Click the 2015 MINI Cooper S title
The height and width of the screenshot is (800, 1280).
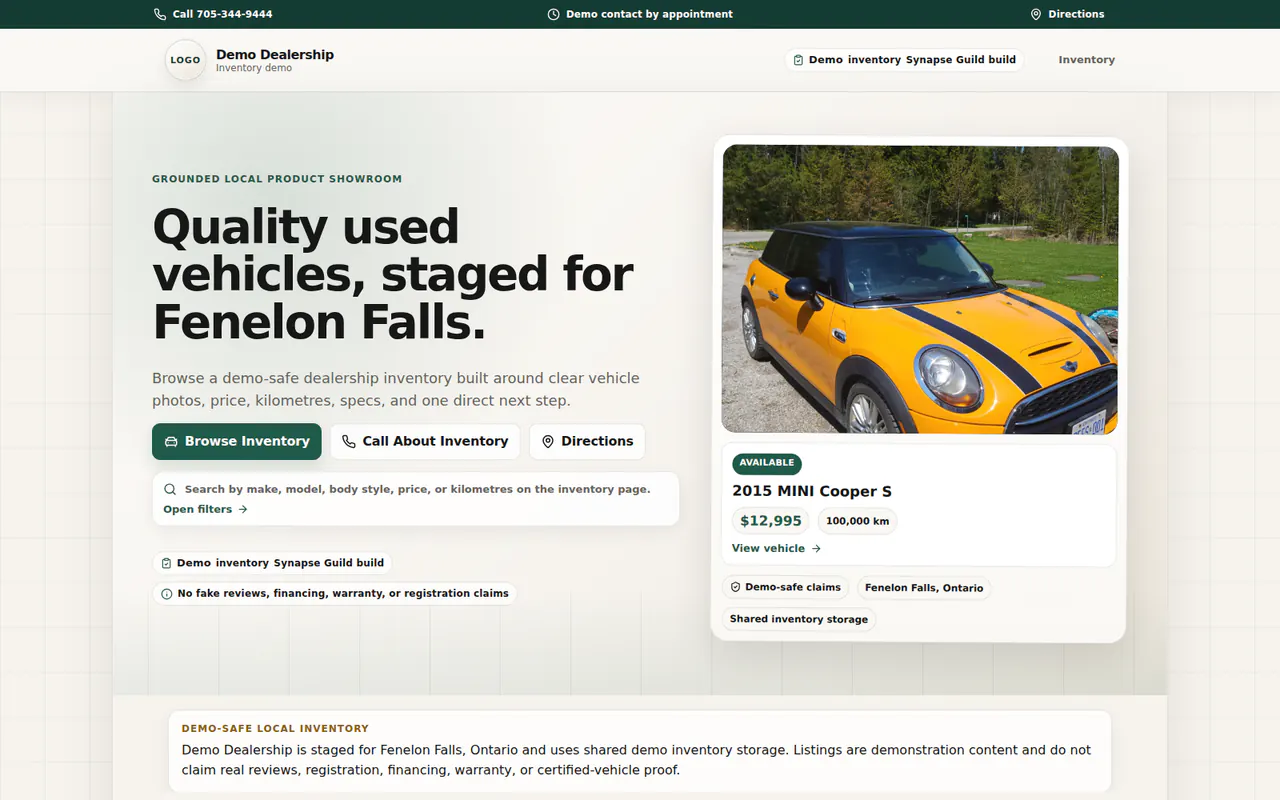812,491
